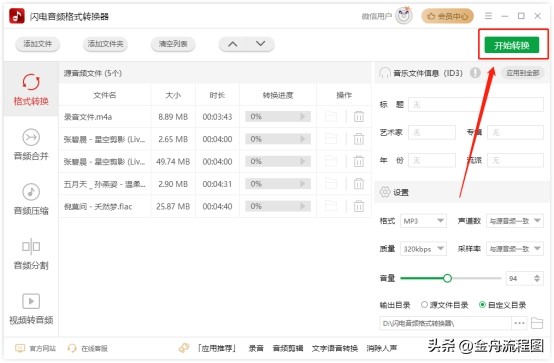Open the 音频剪辑 app link

tap(288, 349)
